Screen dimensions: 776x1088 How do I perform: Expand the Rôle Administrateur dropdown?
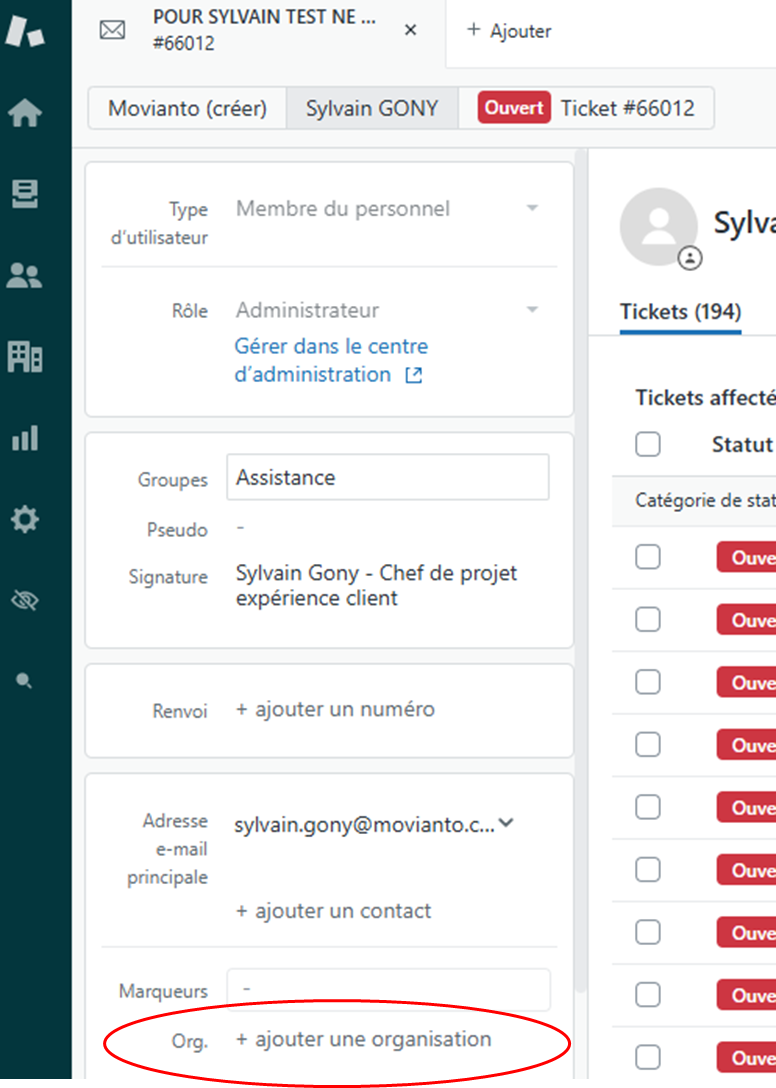(532, 310)
